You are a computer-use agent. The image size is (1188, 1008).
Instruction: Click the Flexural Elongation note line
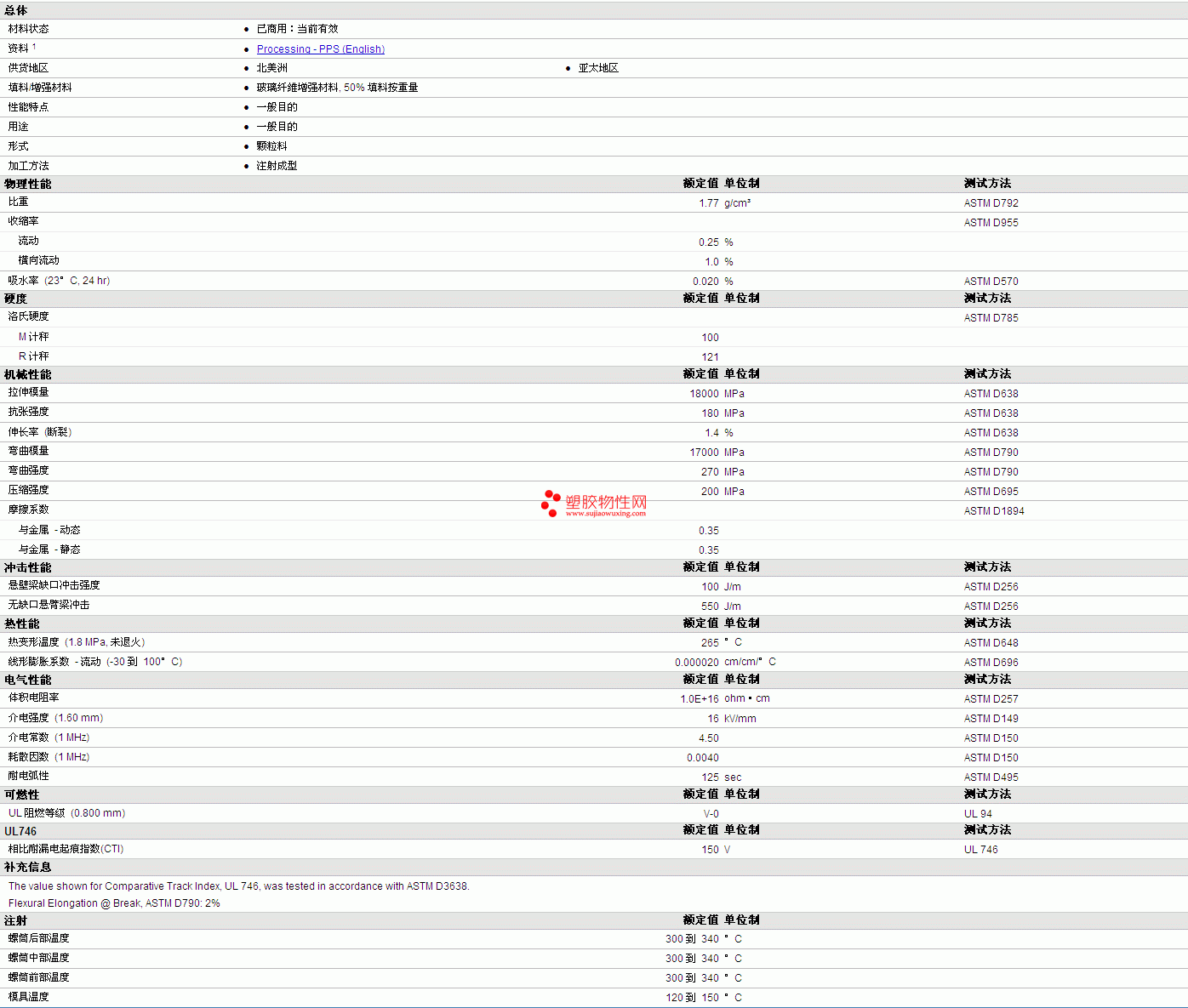pyautogui.click(x=114, y=903)
